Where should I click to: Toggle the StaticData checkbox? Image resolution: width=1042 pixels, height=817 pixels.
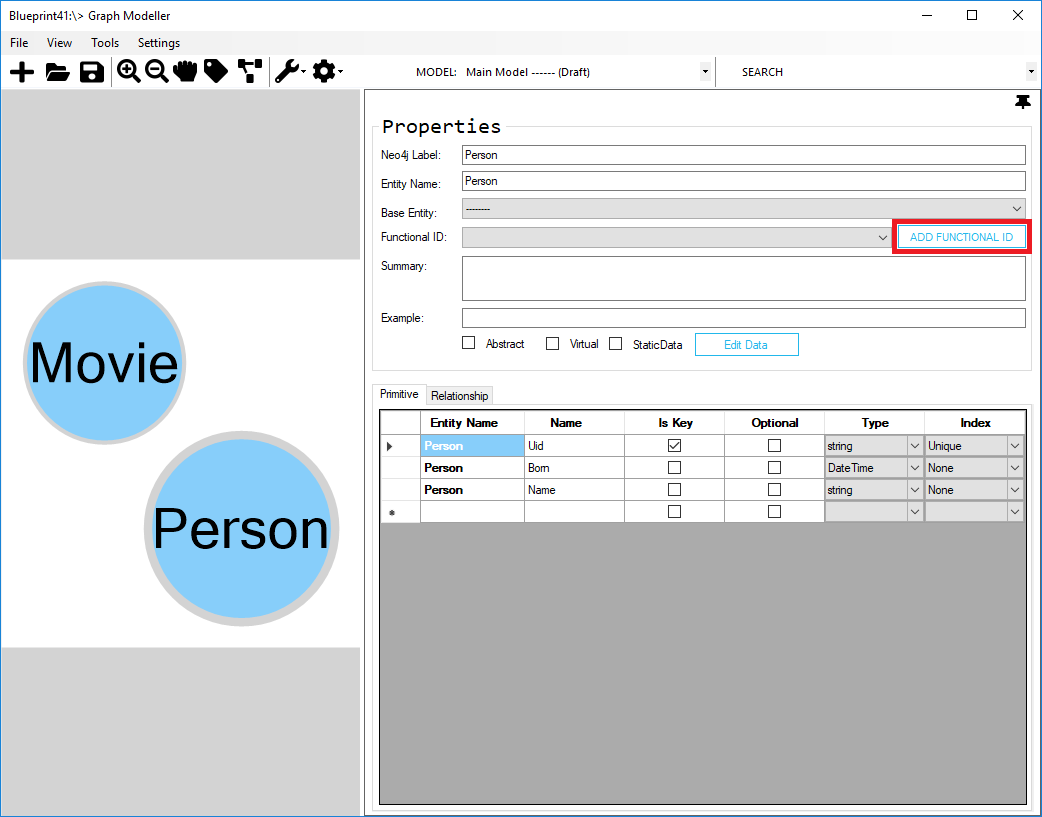[615, 343]
